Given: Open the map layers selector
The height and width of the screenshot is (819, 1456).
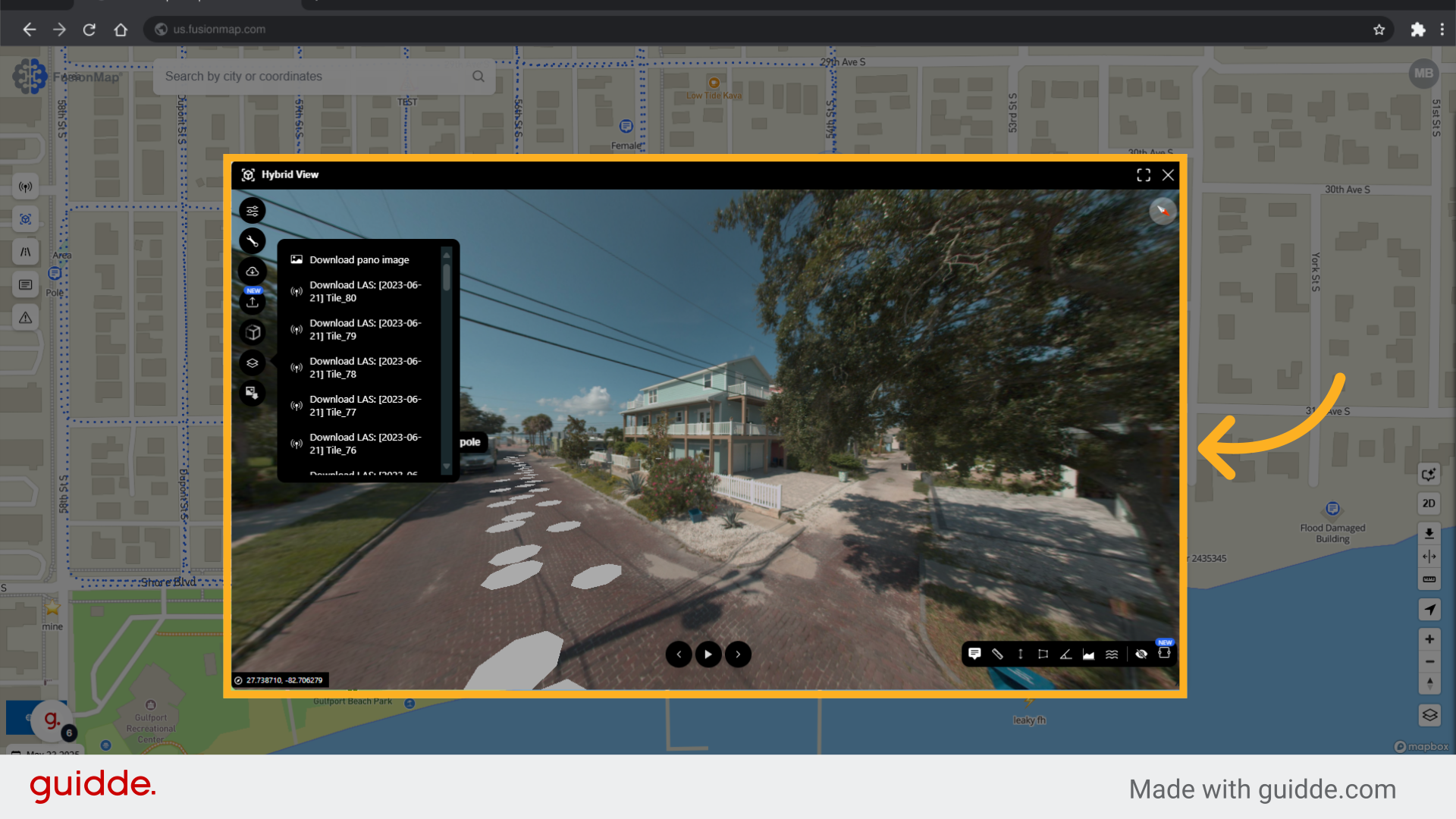Looking at the screenshot, I should pyautogui.click(x=1429, y=715).
